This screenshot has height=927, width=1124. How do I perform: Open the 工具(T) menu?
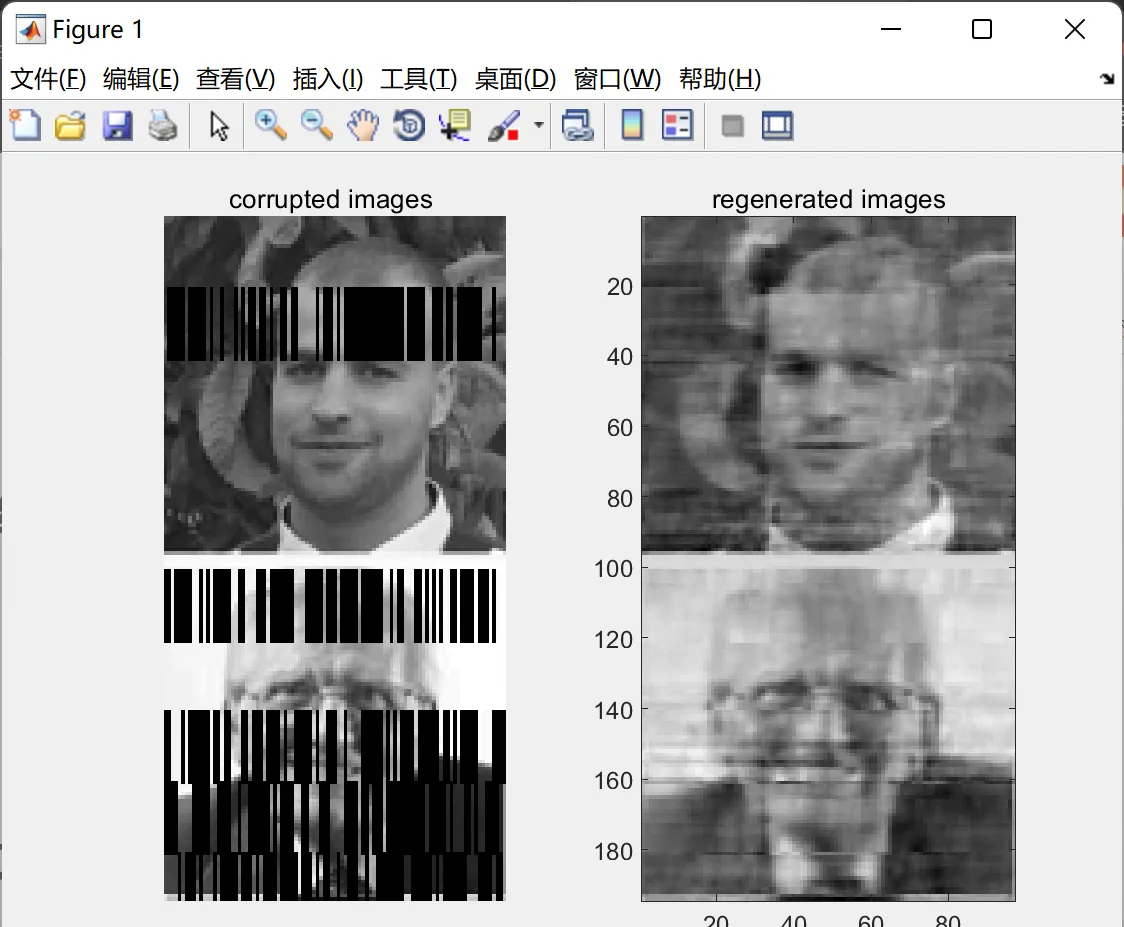tap(419, 79)
